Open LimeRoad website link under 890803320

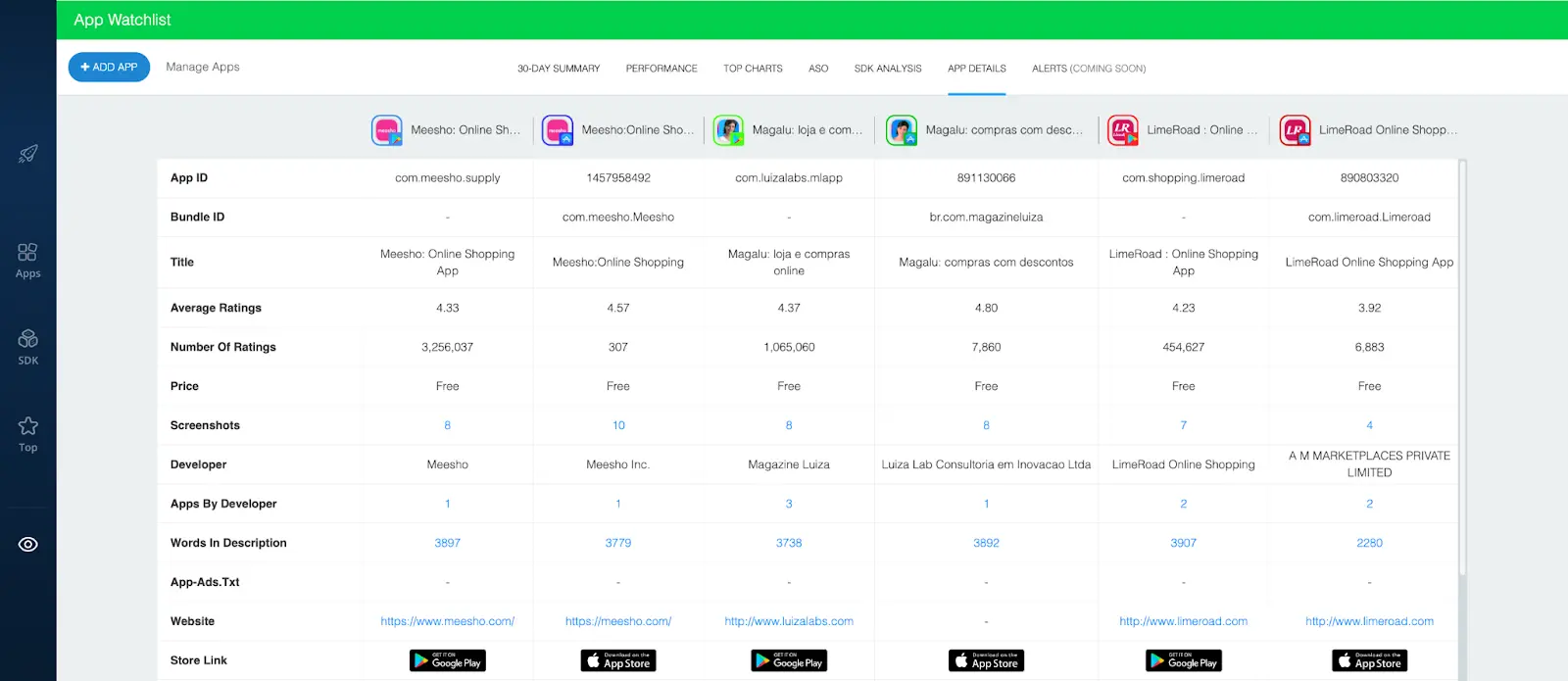pos(1369,621)
